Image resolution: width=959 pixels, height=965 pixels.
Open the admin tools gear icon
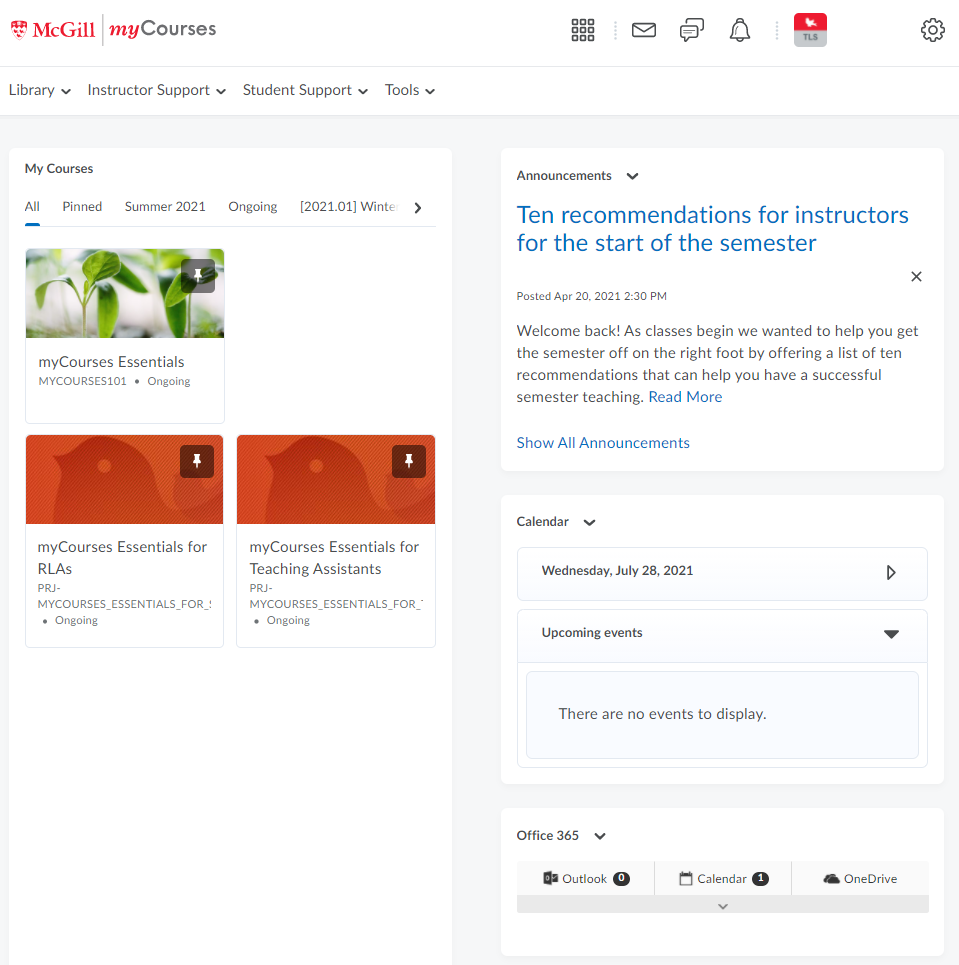click(932, 30)
